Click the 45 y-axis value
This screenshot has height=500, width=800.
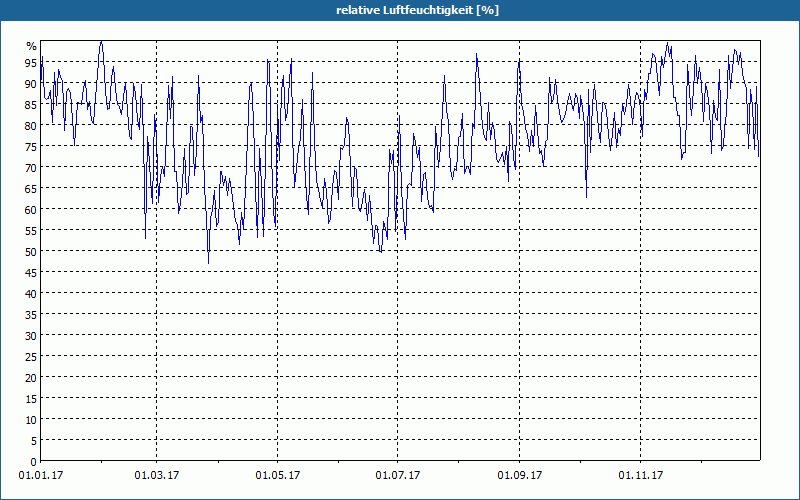click(x=31, y=272)
